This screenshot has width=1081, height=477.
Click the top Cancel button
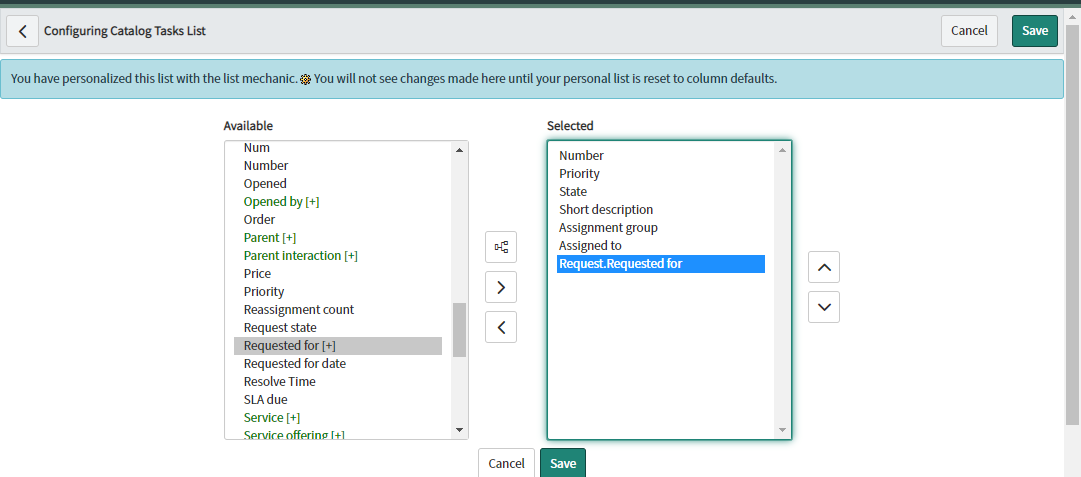point(969,31)
